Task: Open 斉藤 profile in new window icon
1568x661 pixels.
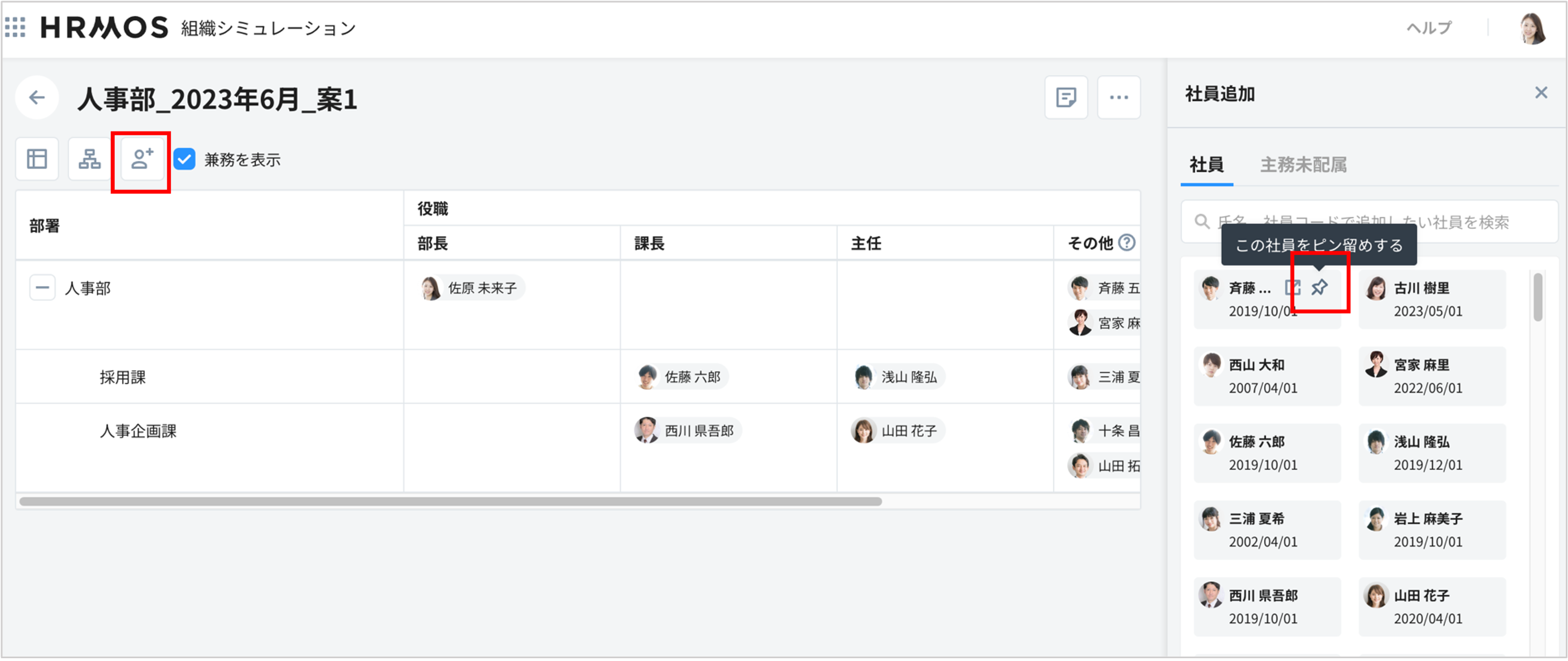Action: (x=1292, y=287)
